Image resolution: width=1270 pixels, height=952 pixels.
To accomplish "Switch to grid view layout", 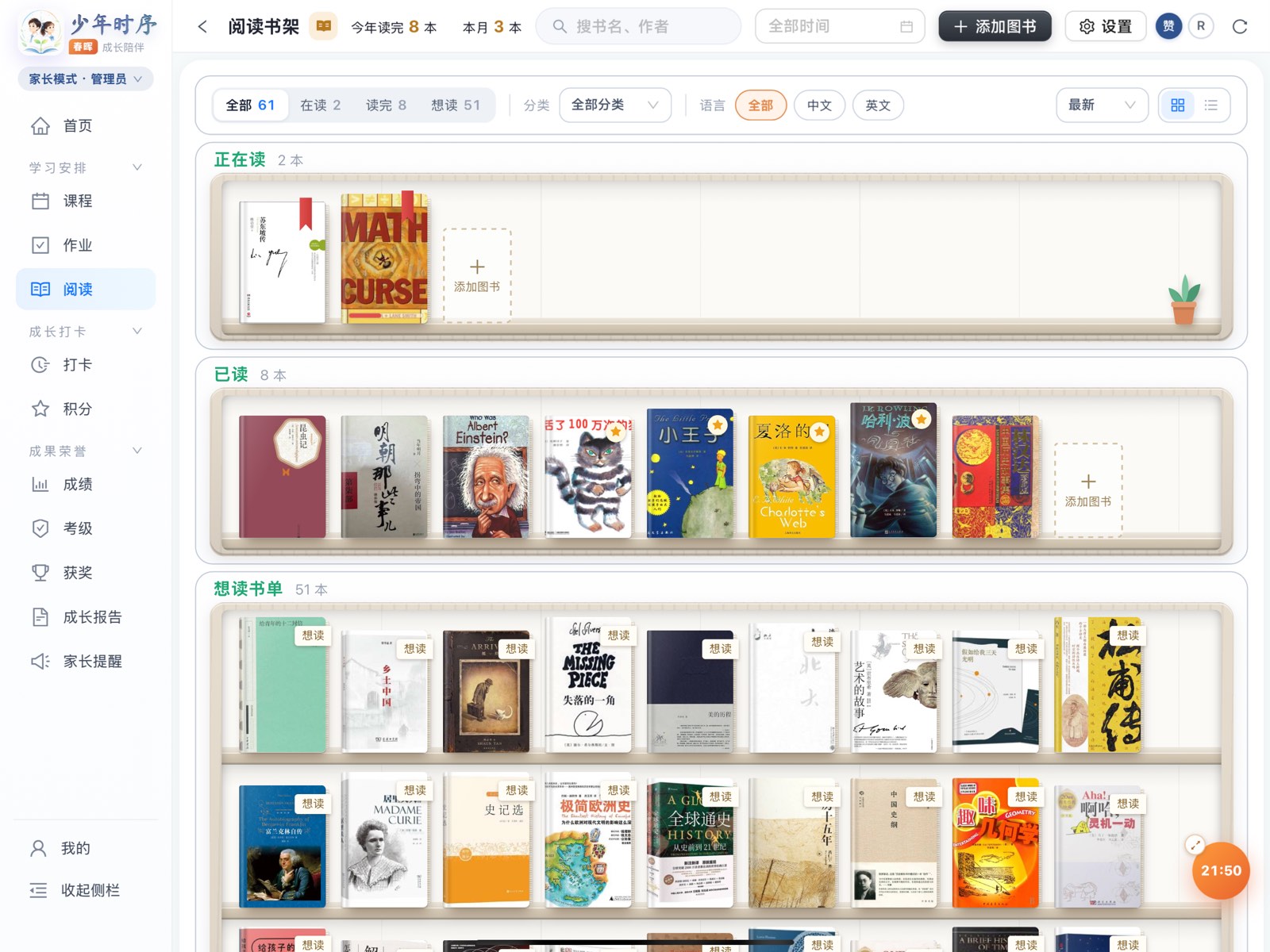I will tap(1178, 105).
